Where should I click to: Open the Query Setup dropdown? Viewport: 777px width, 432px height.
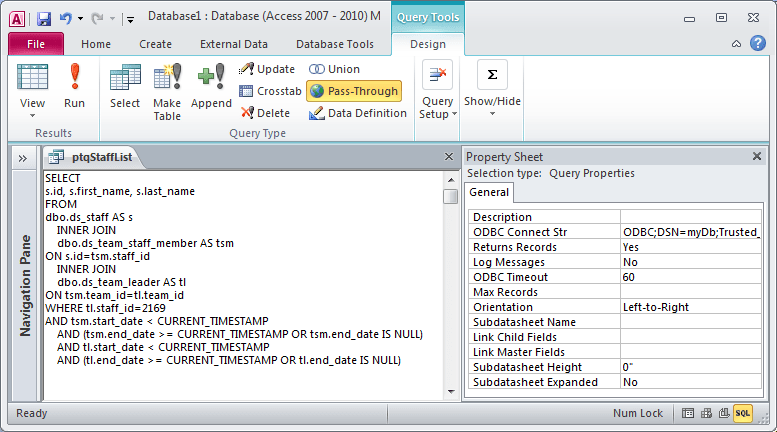coord(438,90)
